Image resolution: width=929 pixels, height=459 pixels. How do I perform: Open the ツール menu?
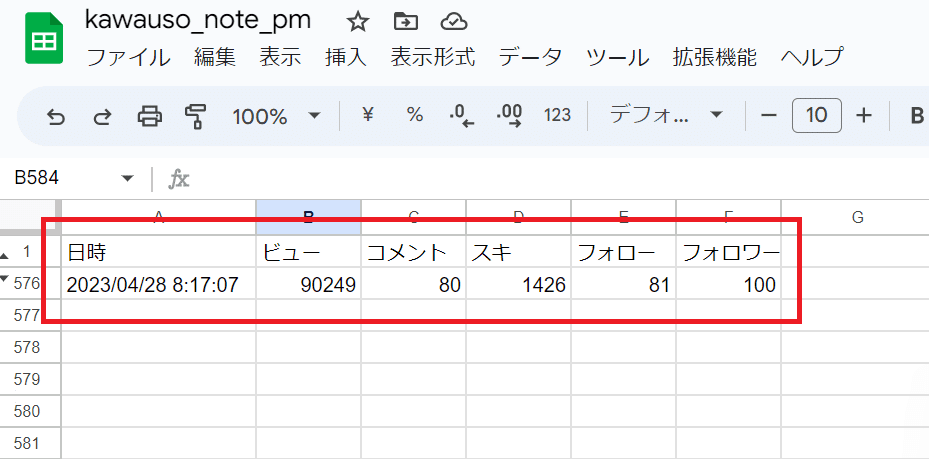(x=617, y=57)
